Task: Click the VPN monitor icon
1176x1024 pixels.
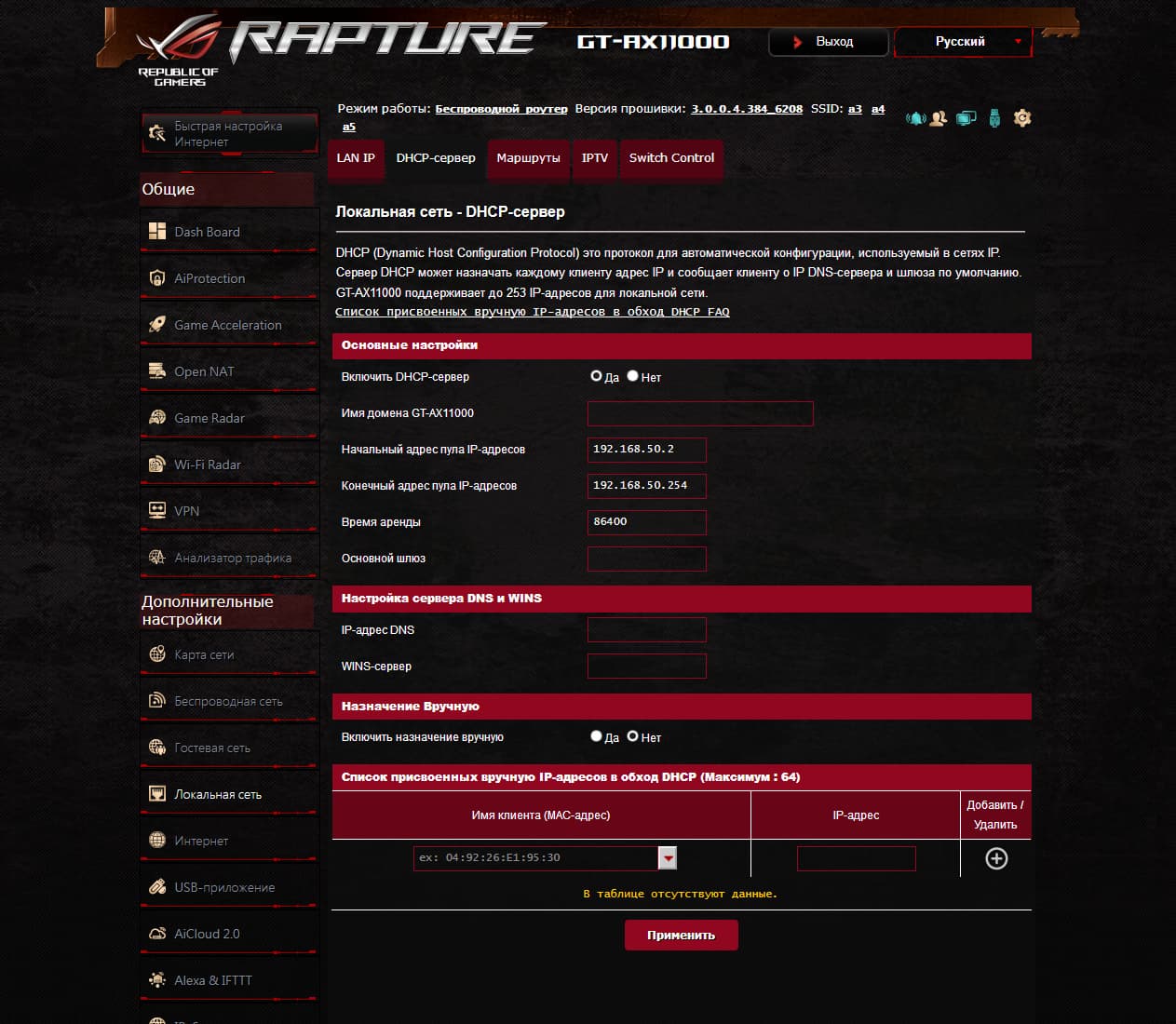Action: (157, 511)
